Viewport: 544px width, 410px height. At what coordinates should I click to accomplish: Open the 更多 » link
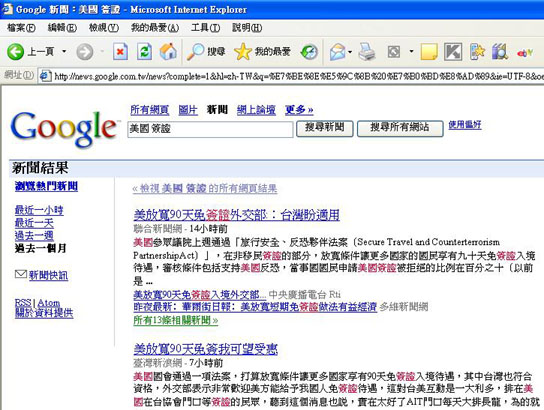299,110
